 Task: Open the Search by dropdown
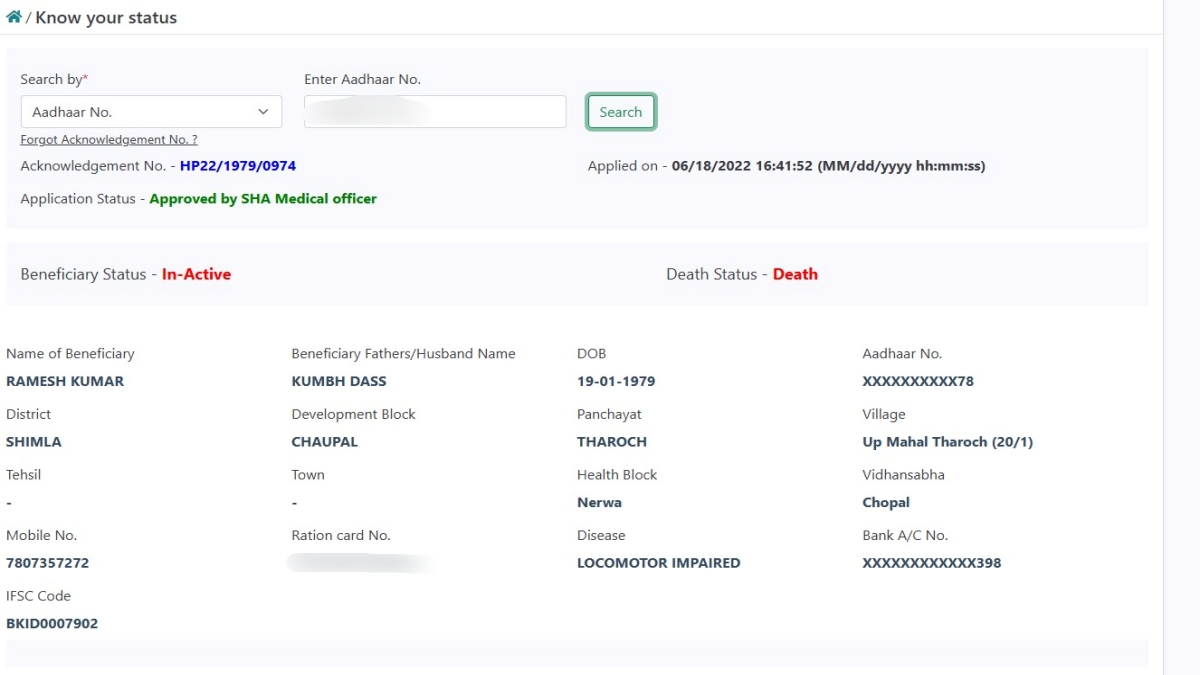pyautogui.click(x=150, y=112)
